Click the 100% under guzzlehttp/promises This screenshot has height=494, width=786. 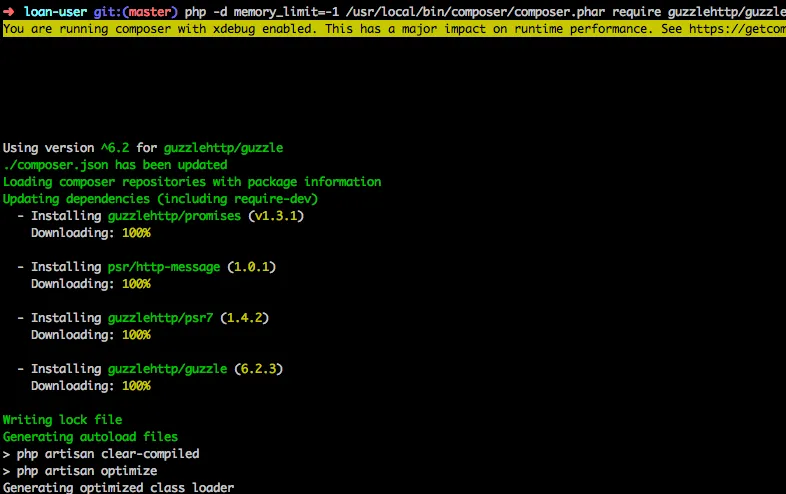click(x=136, y=233)
